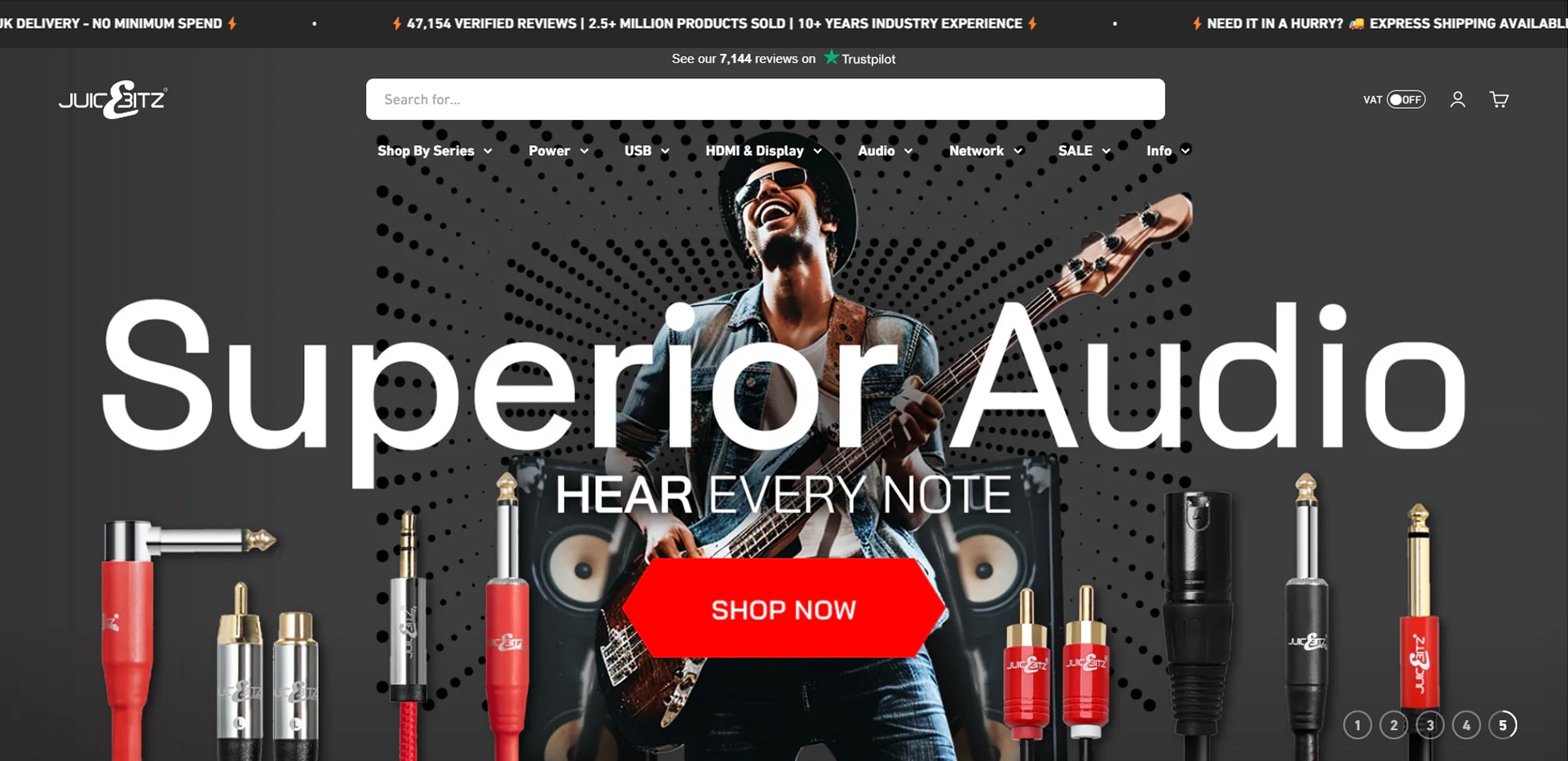This screenshot has width=1568, height=761.
Task: Open the user account icon
Action: (x=1457, y=100)
